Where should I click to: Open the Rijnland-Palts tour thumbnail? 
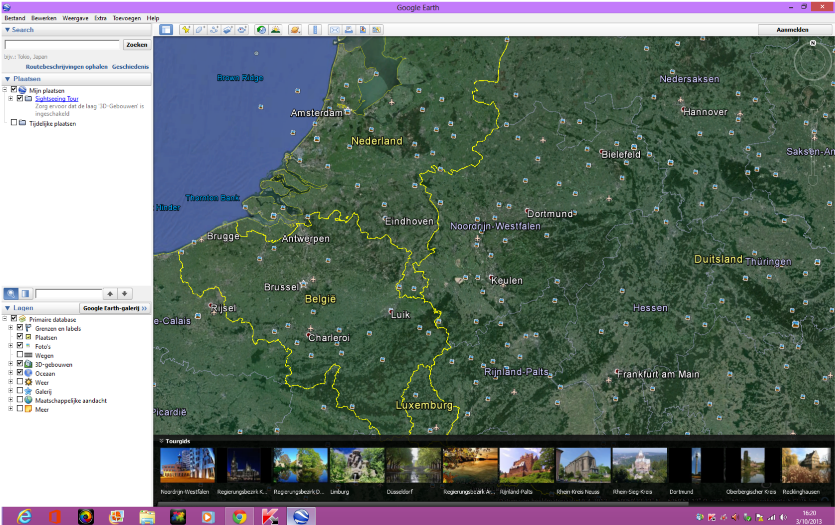point(527,465)
